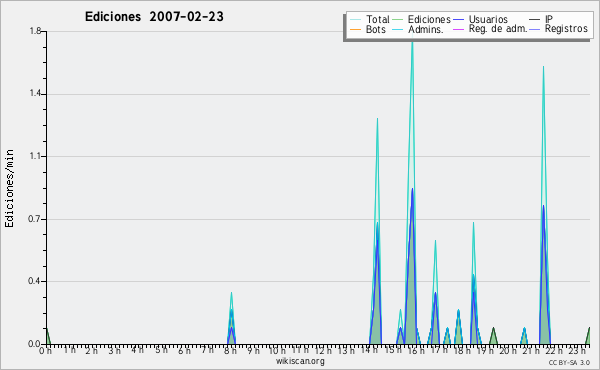Click the chart title Ediciones 2007-02-23
600x370 pixels.
154,17
